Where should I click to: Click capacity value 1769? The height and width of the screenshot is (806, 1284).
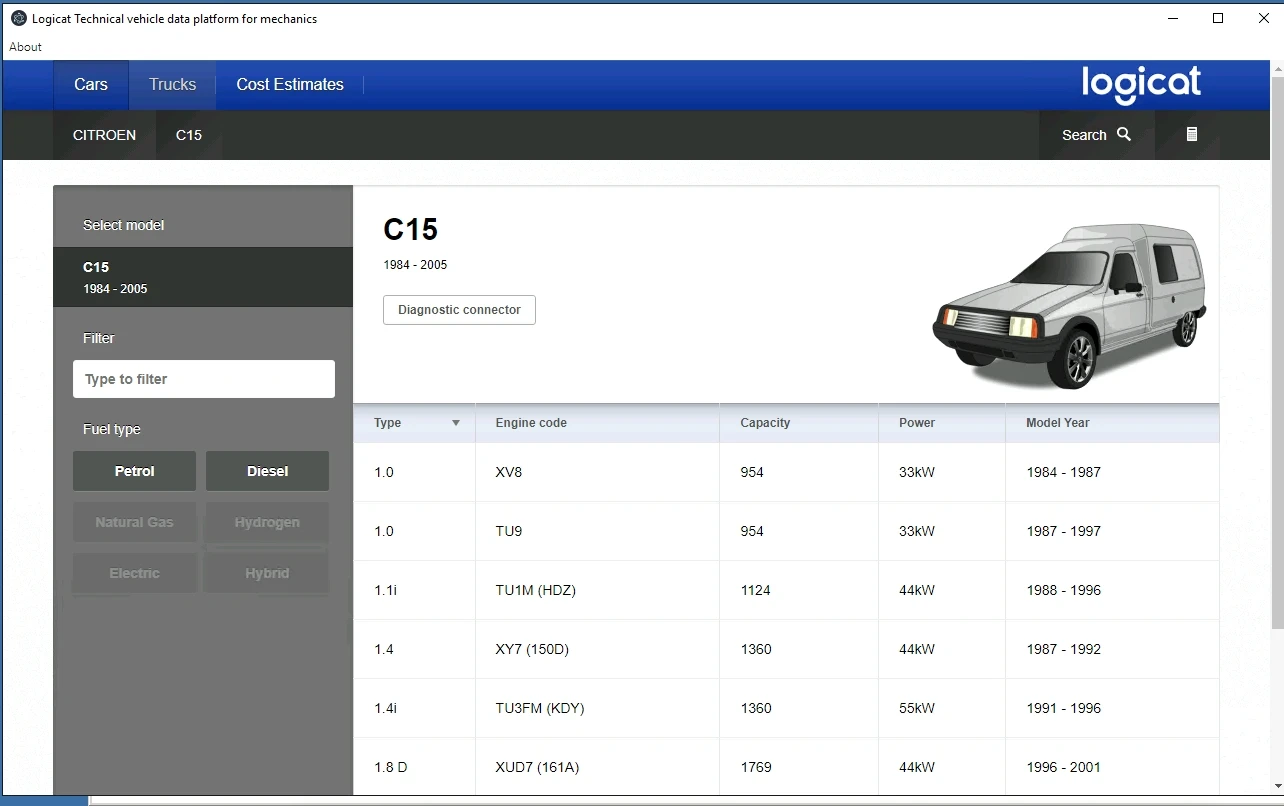[755, 767]
